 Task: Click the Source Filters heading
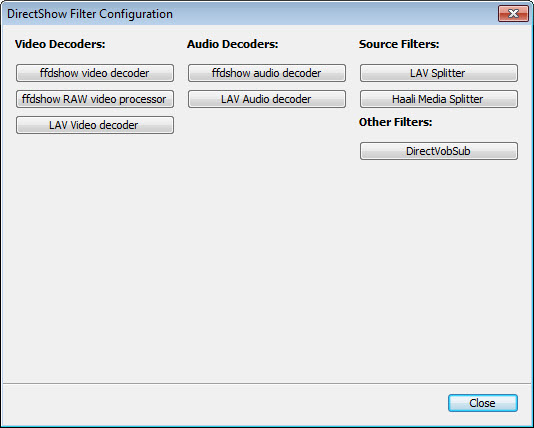pos(399,44)
